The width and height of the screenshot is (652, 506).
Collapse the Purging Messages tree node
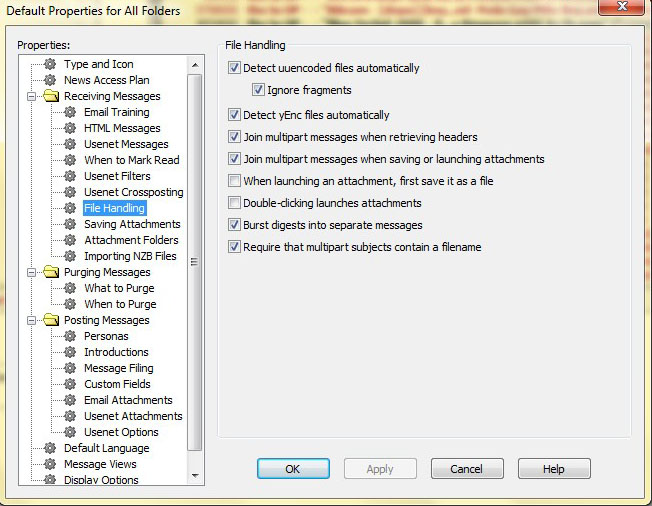pyautogui.click(x=32, y=272)
